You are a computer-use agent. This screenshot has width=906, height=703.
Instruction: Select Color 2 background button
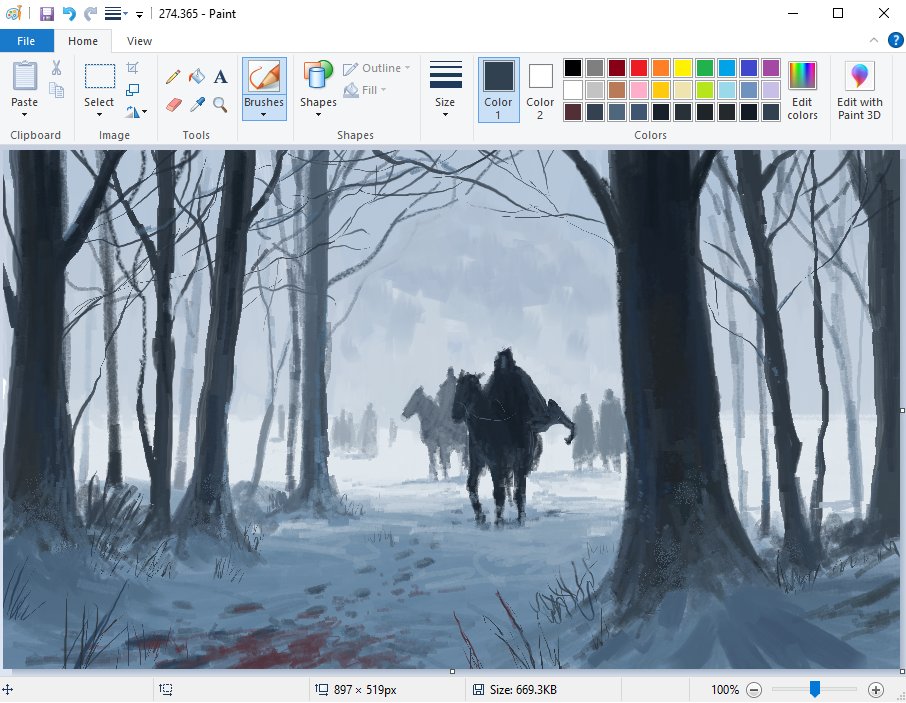(x=540, y=90)
